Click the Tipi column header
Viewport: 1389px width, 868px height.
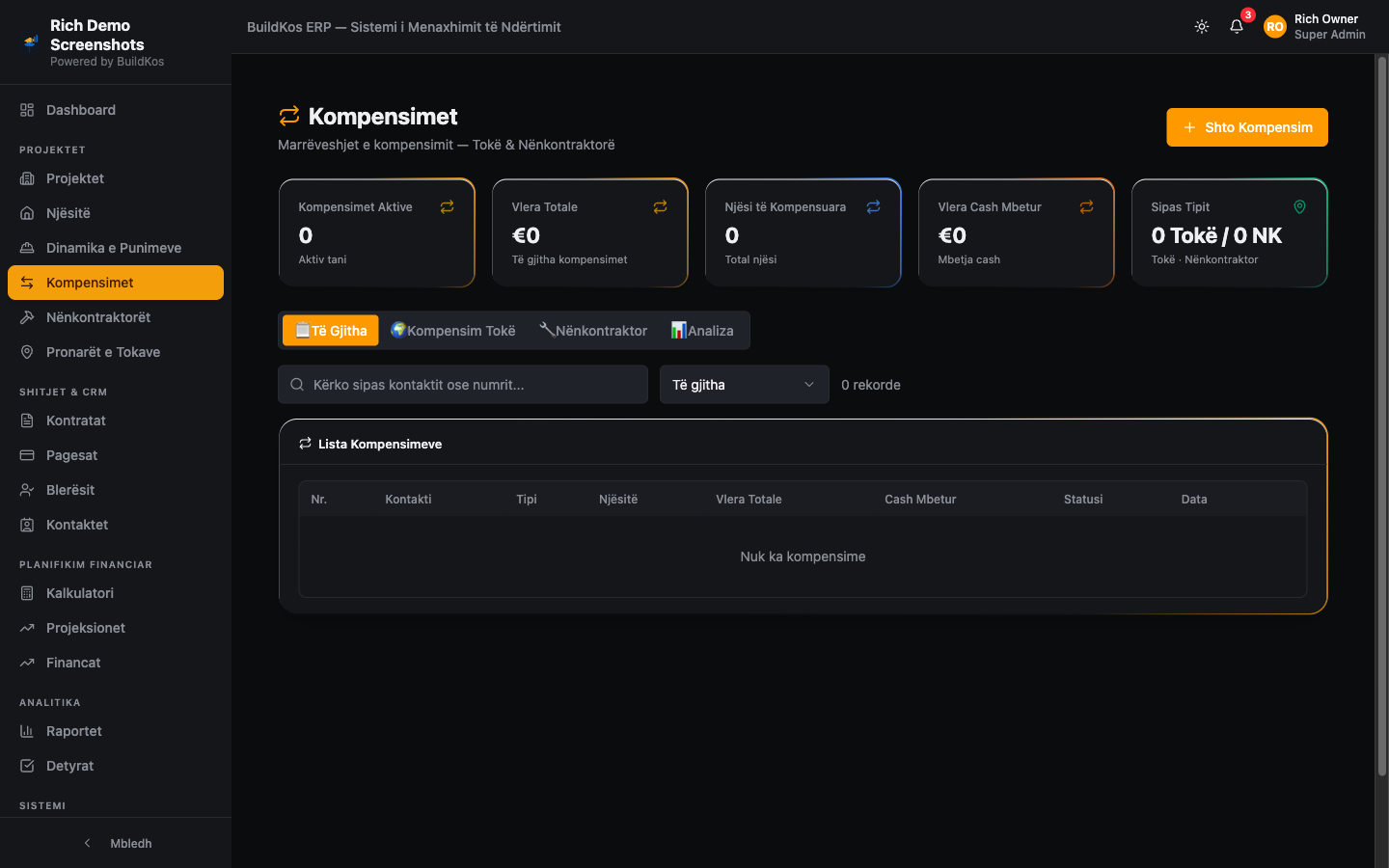pos(527,500)
